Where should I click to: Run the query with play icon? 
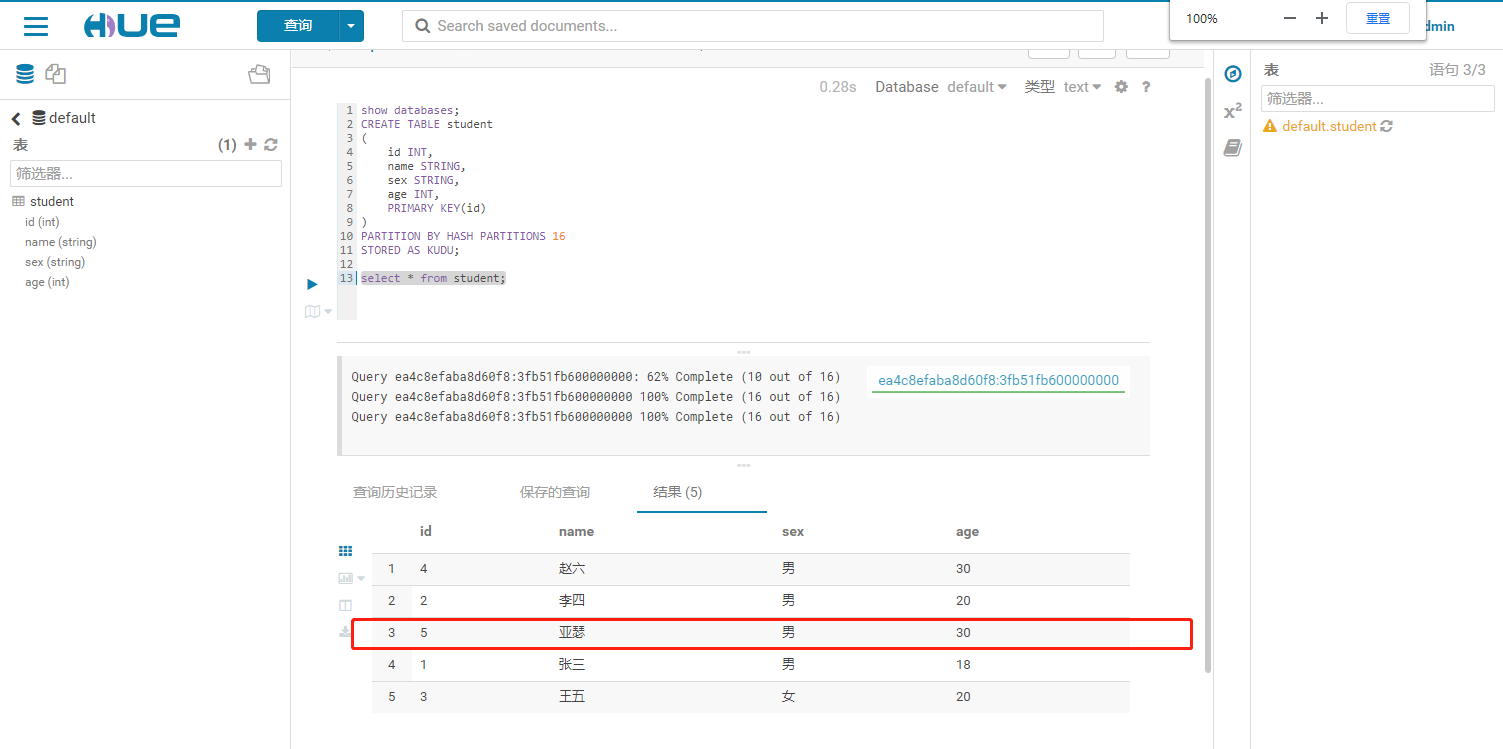coord(312,284)
